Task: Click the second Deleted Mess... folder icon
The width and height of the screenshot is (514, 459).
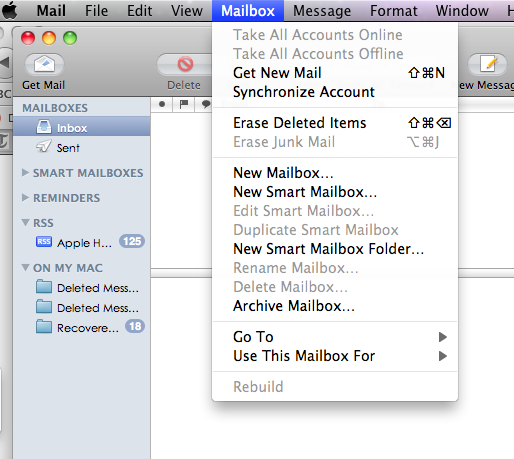Action: coord(44,307)
